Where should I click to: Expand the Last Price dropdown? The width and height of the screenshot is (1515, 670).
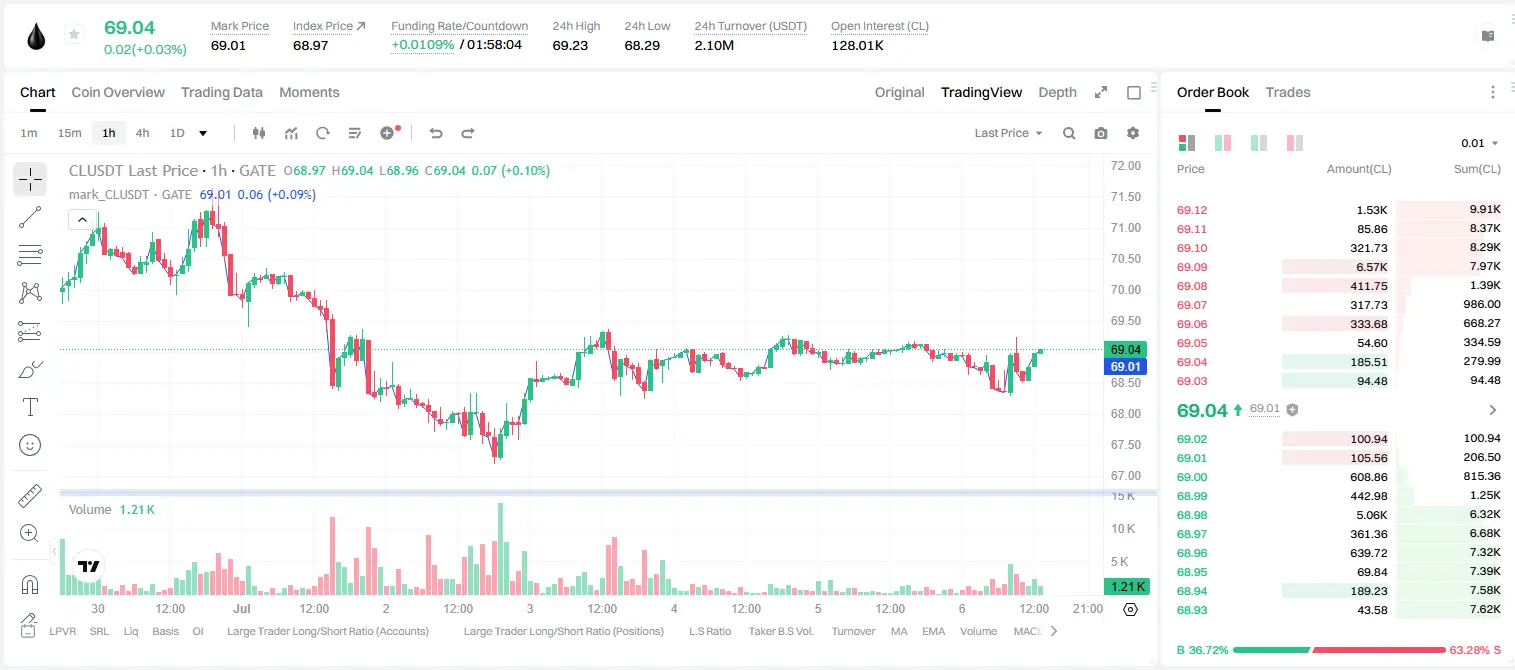[x=1008, y=133]
